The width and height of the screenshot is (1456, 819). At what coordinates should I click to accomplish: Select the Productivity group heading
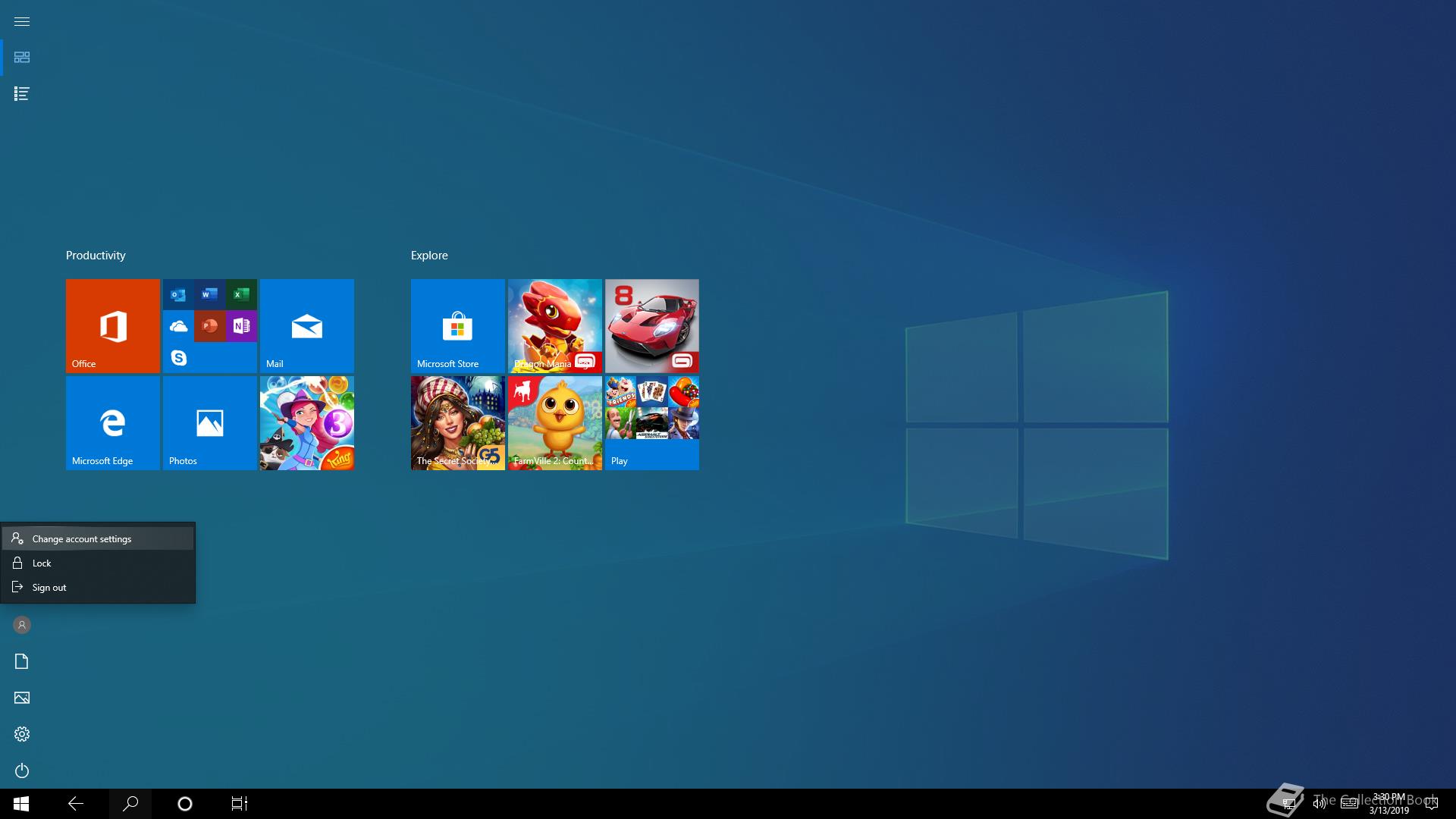pos(96,256)
